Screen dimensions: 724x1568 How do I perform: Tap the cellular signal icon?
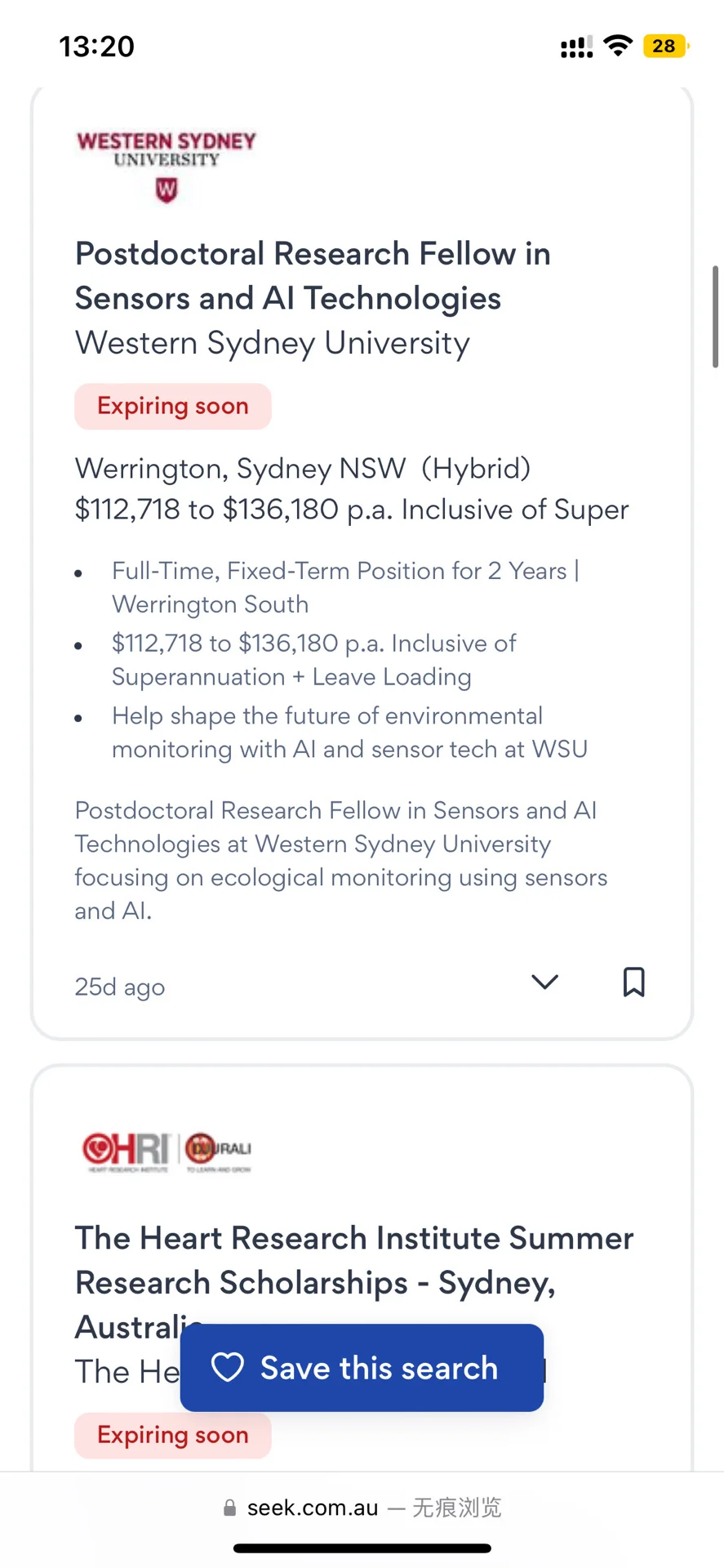tap(576, 47)
